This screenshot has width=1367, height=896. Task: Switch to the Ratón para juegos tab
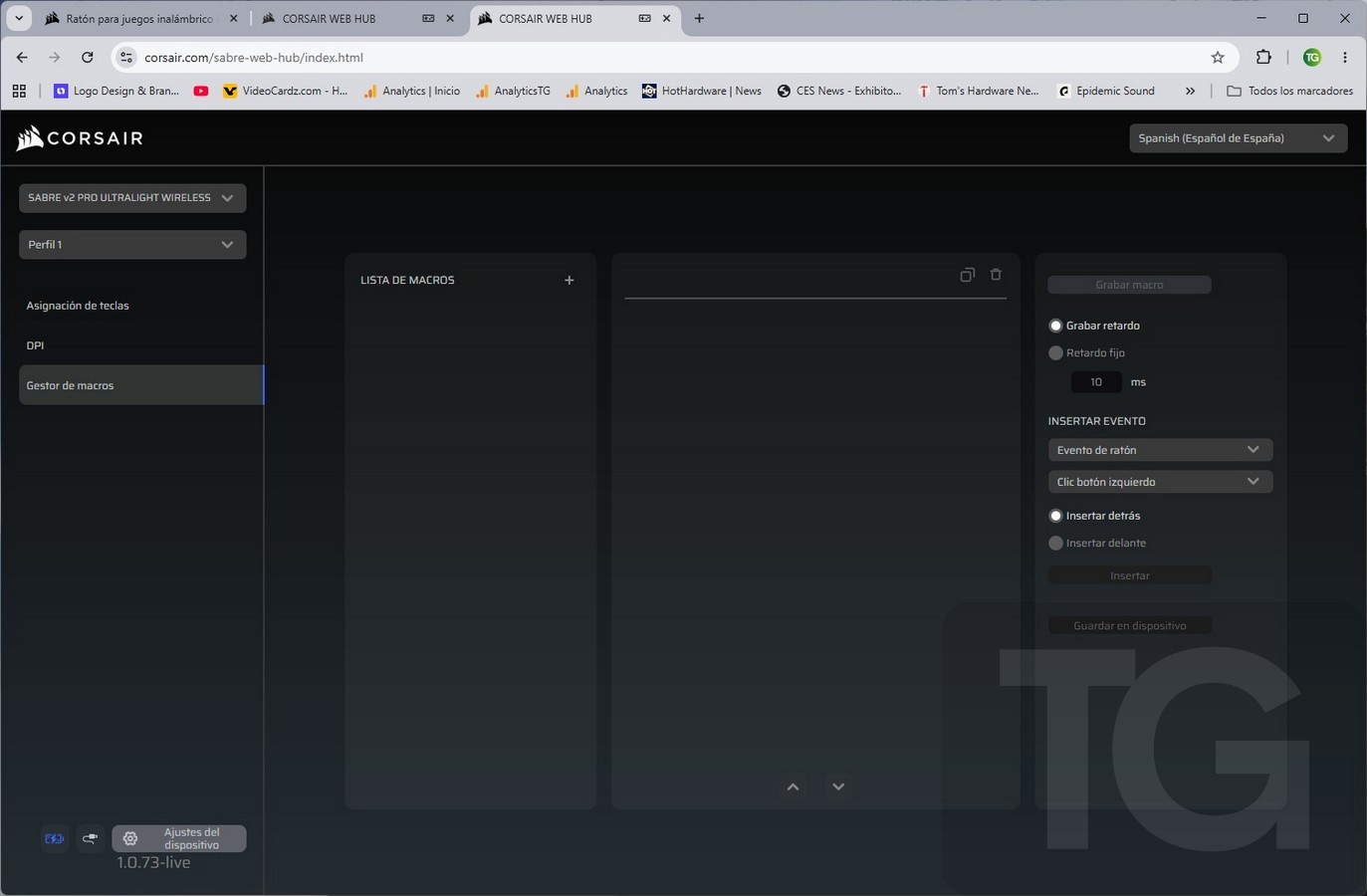141,19
